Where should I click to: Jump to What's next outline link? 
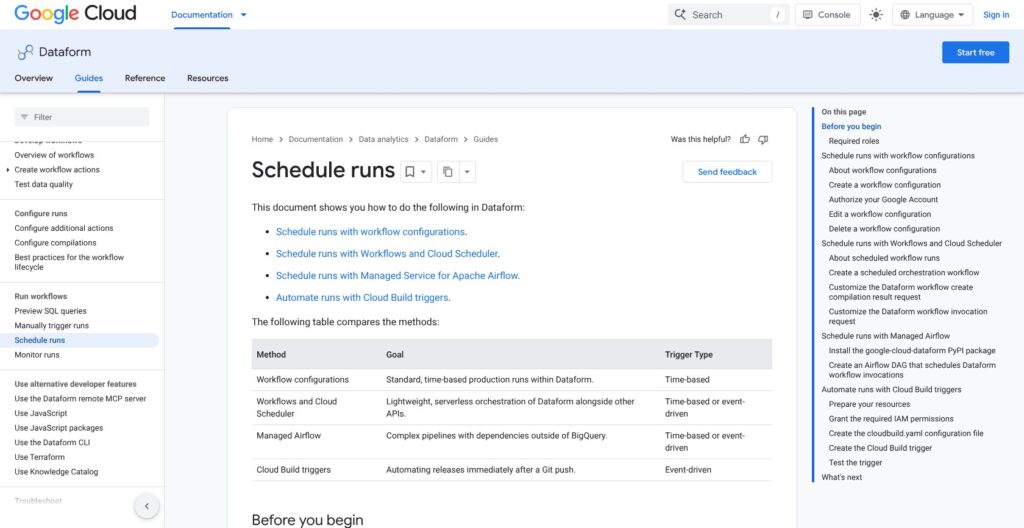point(842,477)
